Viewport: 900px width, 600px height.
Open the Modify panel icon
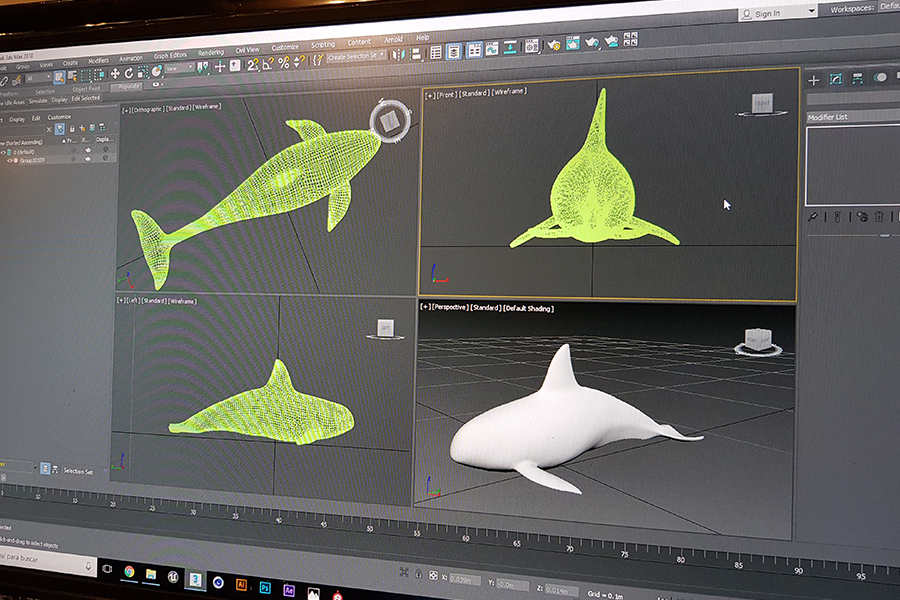tap(836, 79)
